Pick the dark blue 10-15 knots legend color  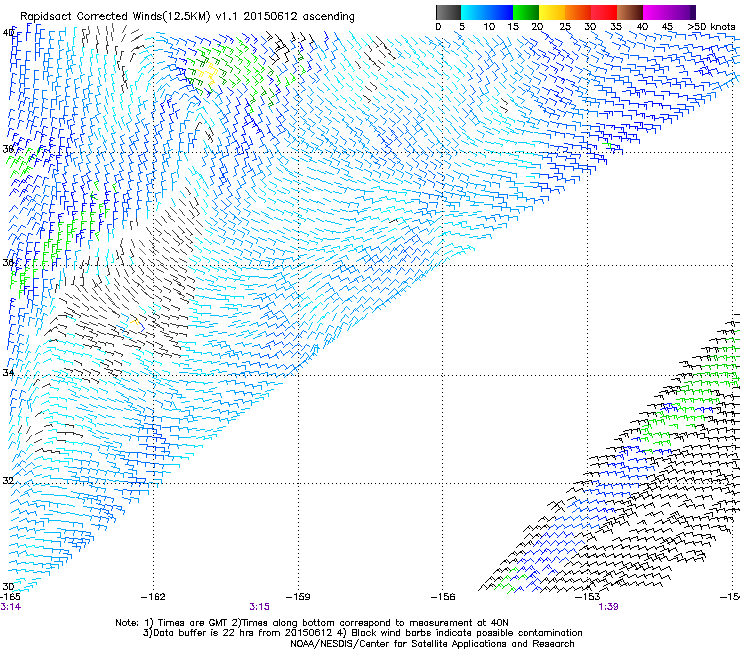(x=500, y=12)
